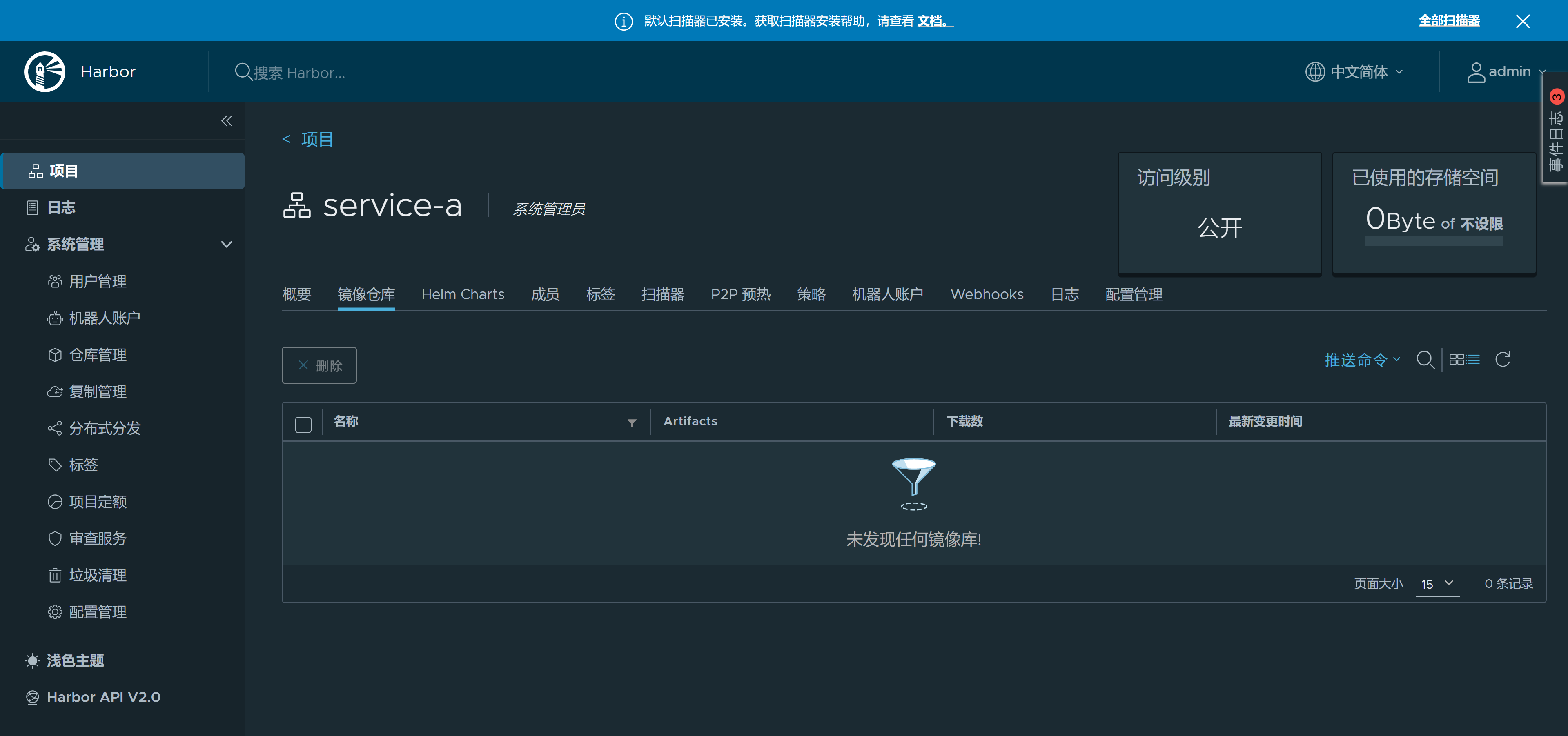Open the 推送命令 dropdown

[x=1362, y=360]
